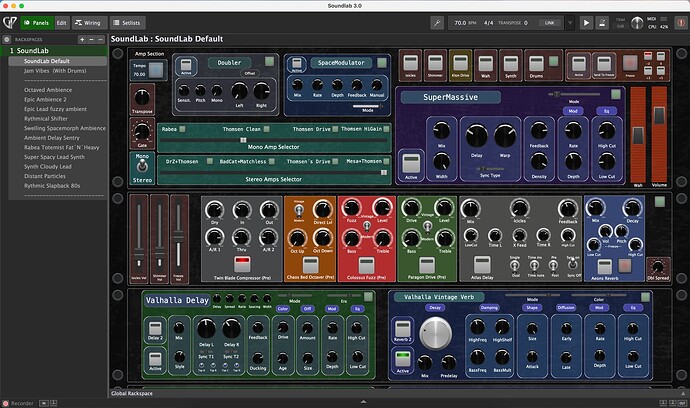Toggle the Delay 2 switch
The height and width of the screenshot is (408, 690).
click(x=155, y=328)
